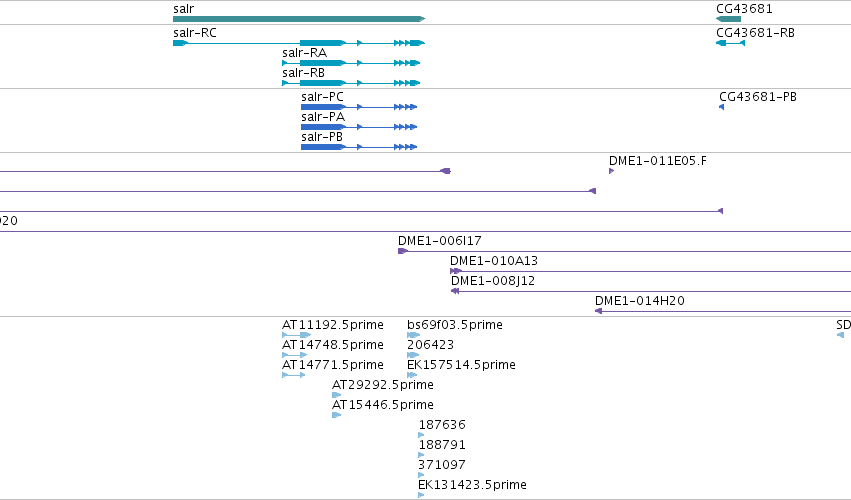Select the DME1-010A13 clone feature
The image size is (851, 500).
(x=650, y=271)
